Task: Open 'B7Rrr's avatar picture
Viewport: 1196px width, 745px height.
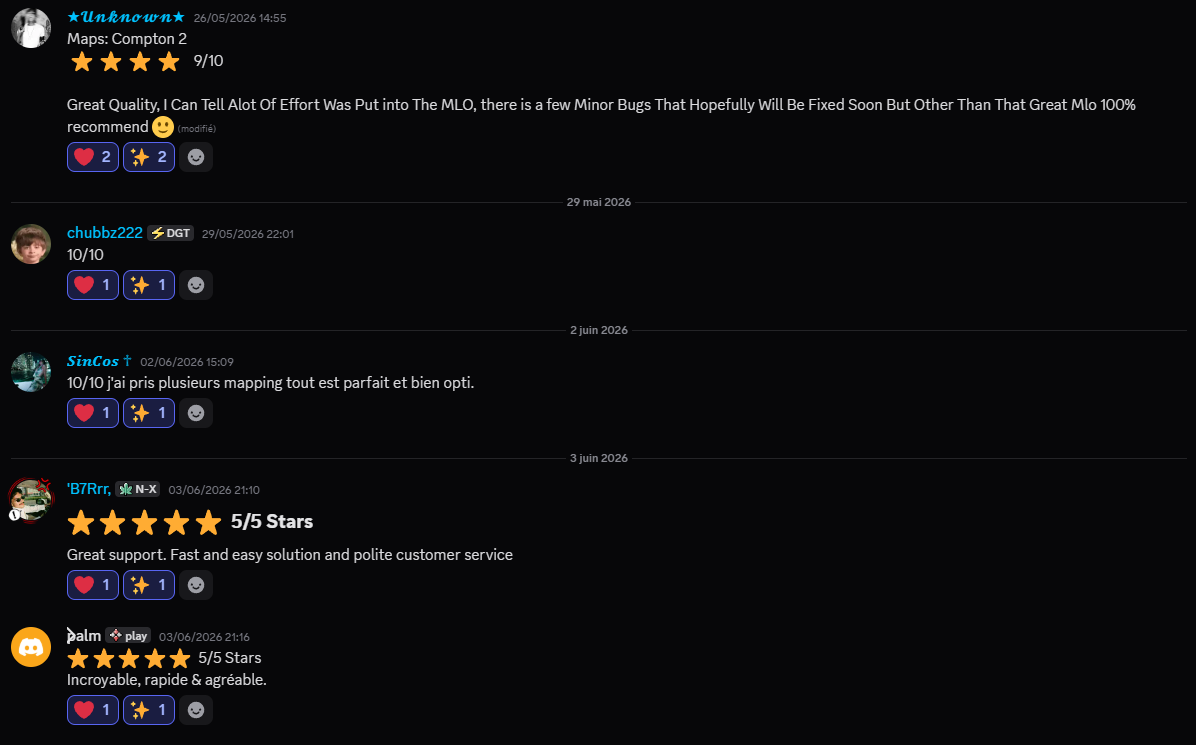Action: pos(31,500)
